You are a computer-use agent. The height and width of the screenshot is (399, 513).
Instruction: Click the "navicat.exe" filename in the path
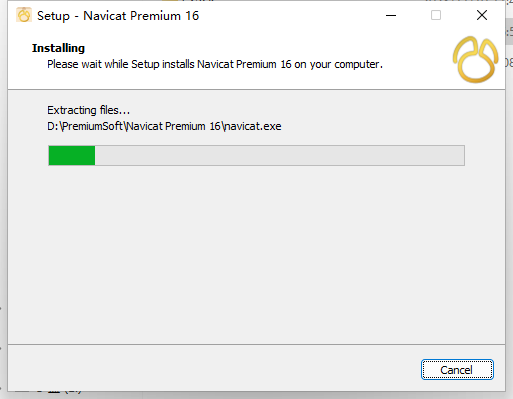[x=253, y=126]
